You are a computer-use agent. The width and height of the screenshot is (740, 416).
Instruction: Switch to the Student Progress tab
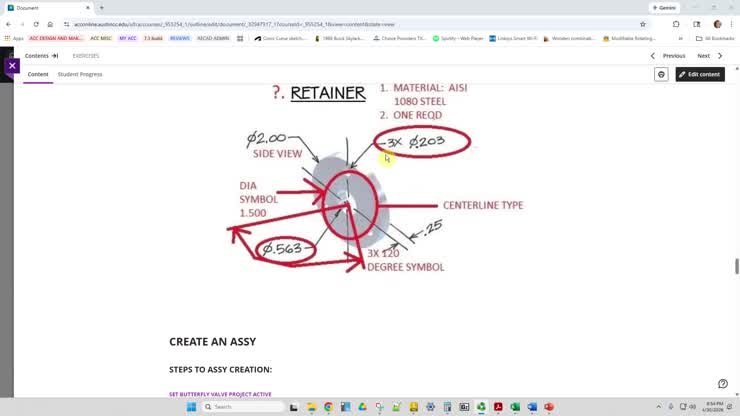tap(80, 74)
